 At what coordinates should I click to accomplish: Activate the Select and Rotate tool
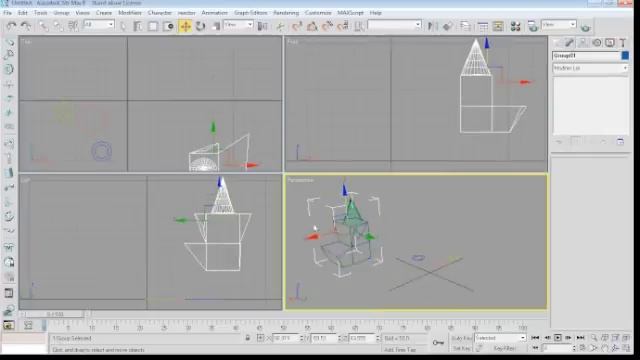pyautogui.click(x=200, y=27)
